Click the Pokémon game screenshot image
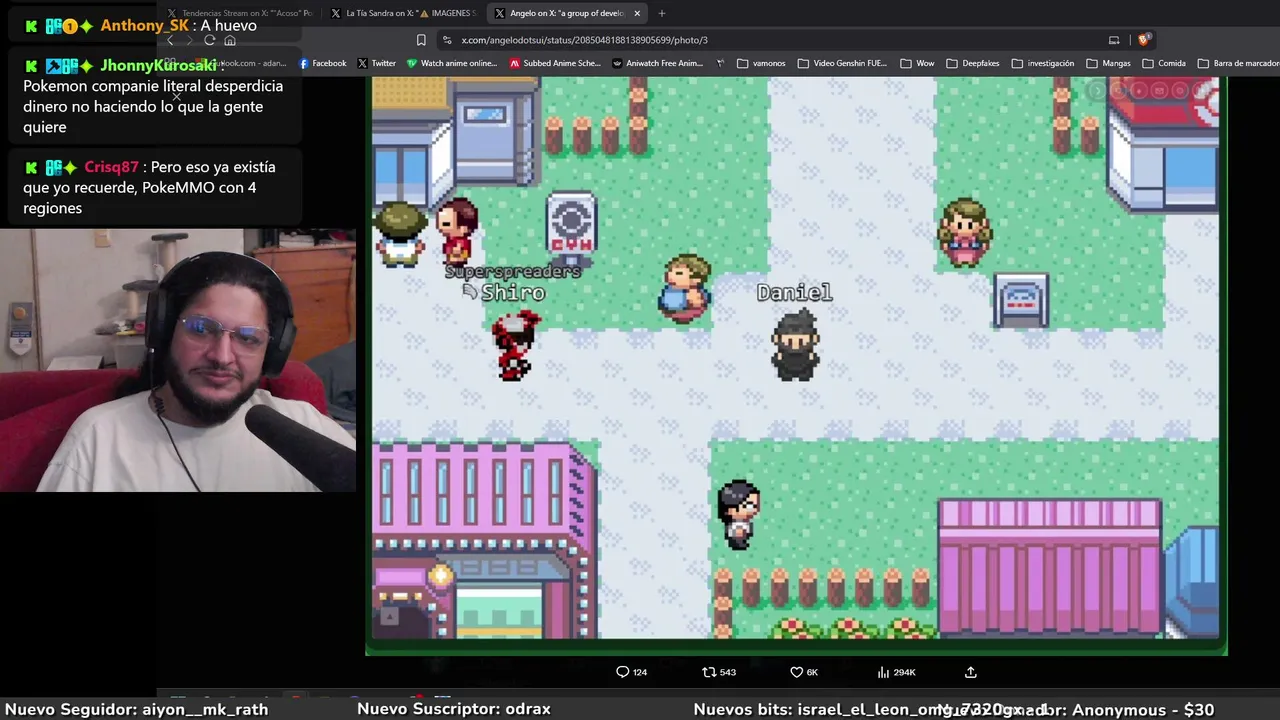This screenshot has height=720, width=1280. [796, 366]
